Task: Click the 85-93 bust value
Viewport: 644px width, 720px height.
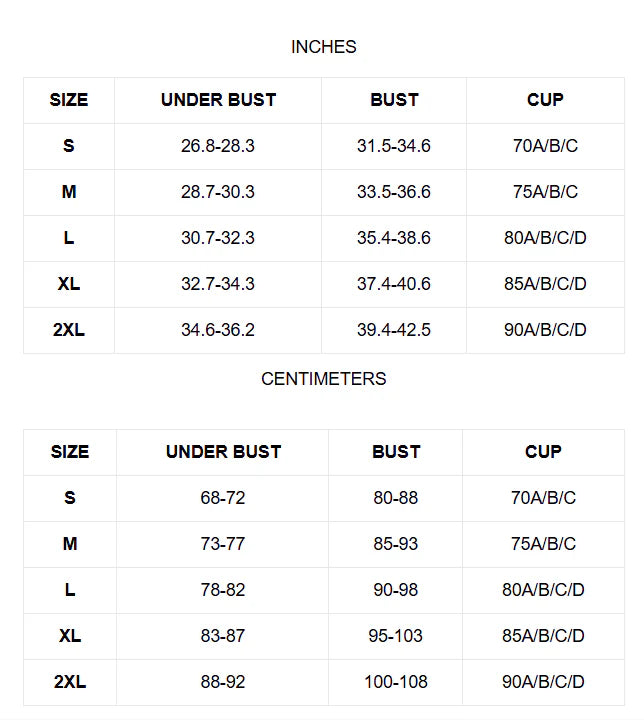Action: pos(396,544)
